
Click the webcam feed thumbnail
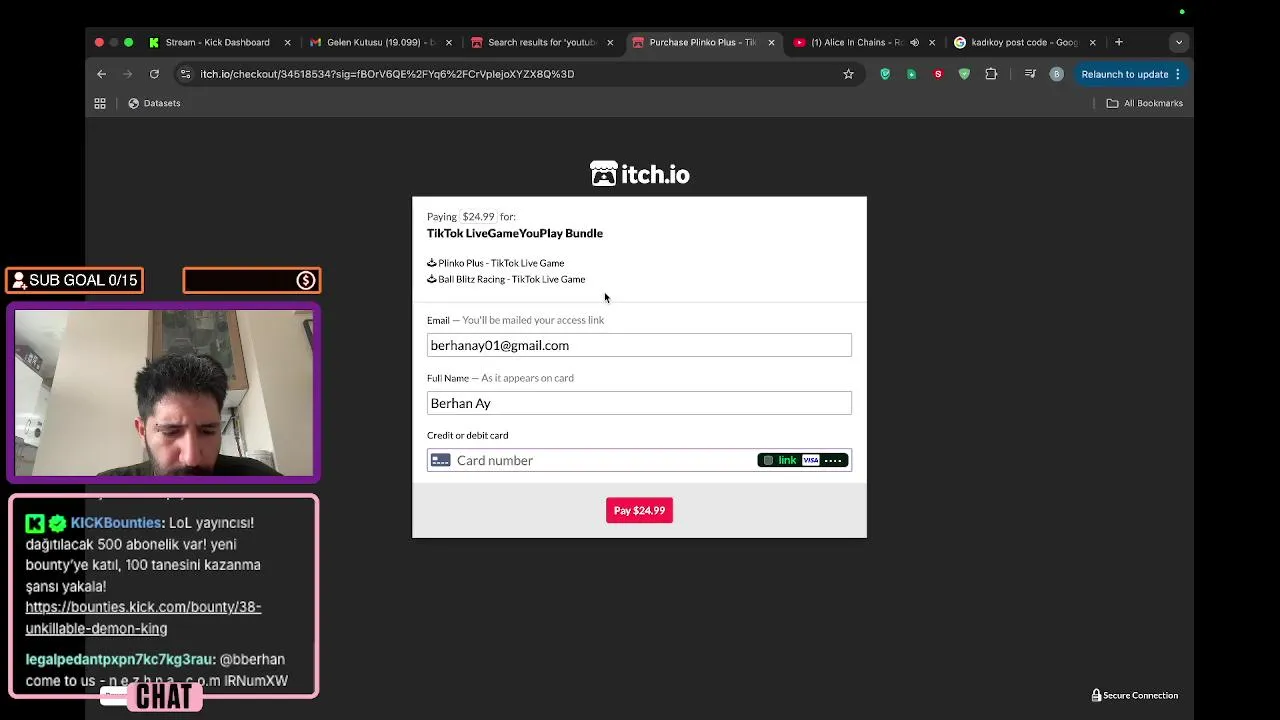click(x=164, y=392)
